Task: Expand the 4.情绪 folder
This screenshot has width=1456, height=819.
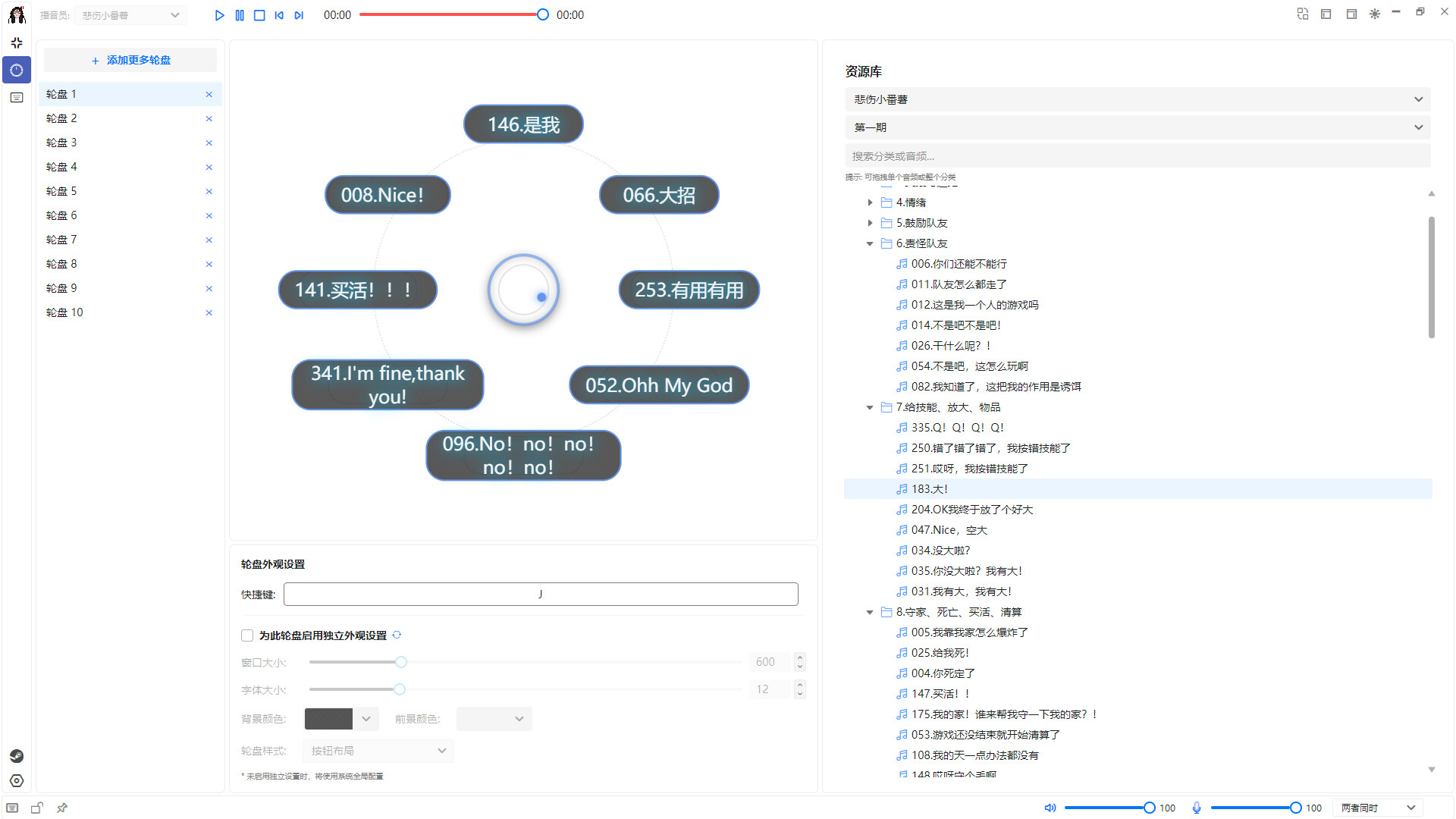Action: point(870,202)
